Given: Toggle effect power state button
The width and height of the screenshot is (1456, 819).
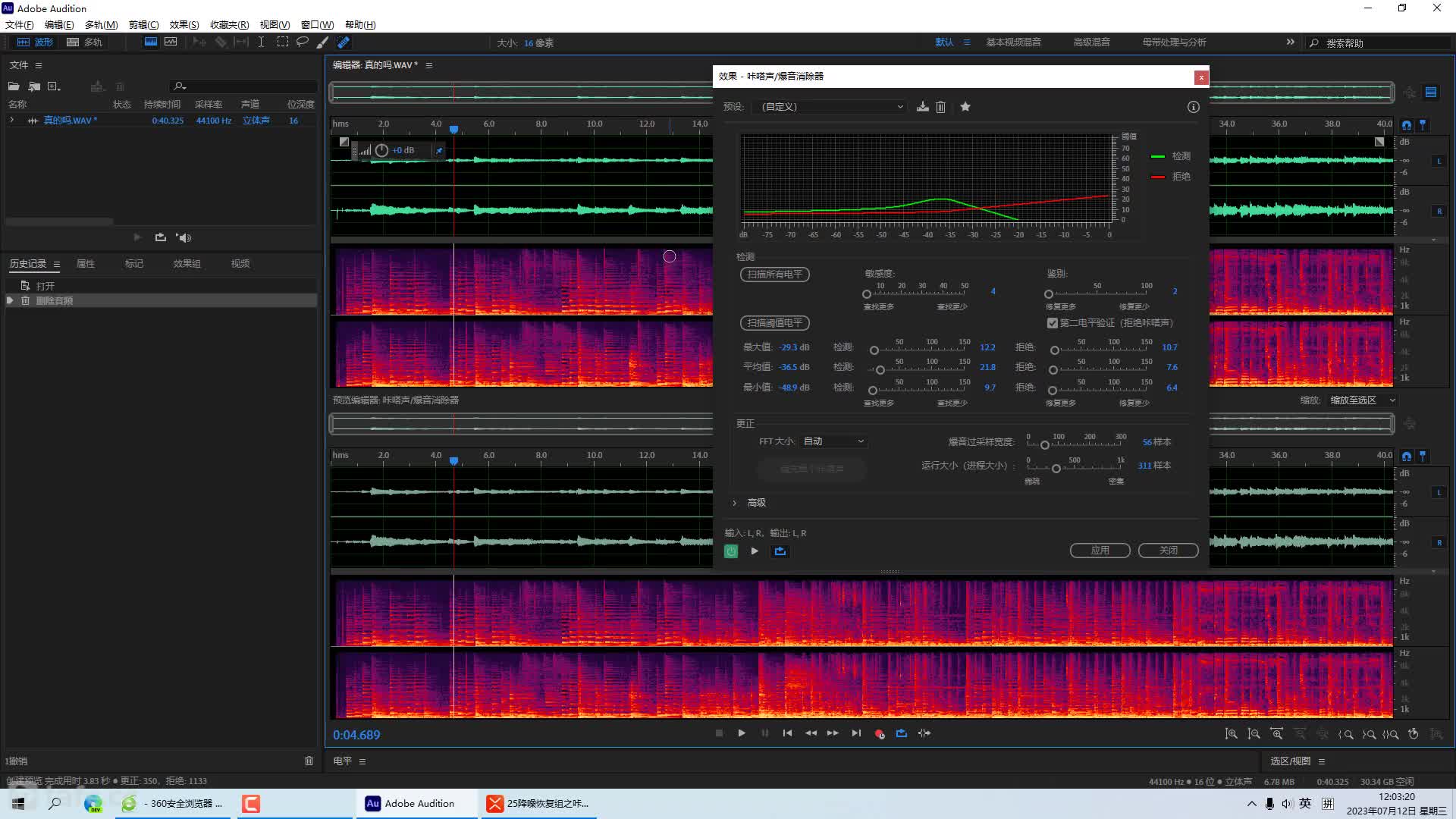Looking at the screenshot, I should (x=731, y=551).
